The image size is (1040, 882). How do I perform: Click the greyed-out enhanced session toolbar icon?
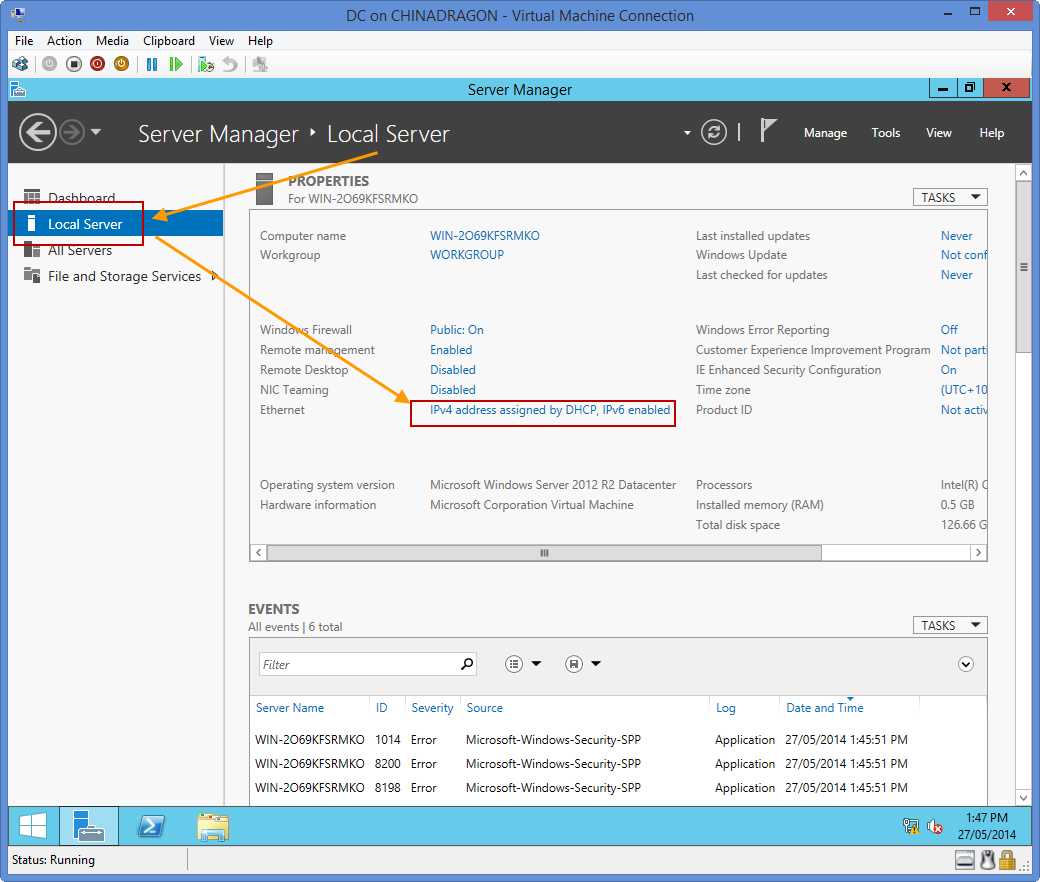(260, 64)
